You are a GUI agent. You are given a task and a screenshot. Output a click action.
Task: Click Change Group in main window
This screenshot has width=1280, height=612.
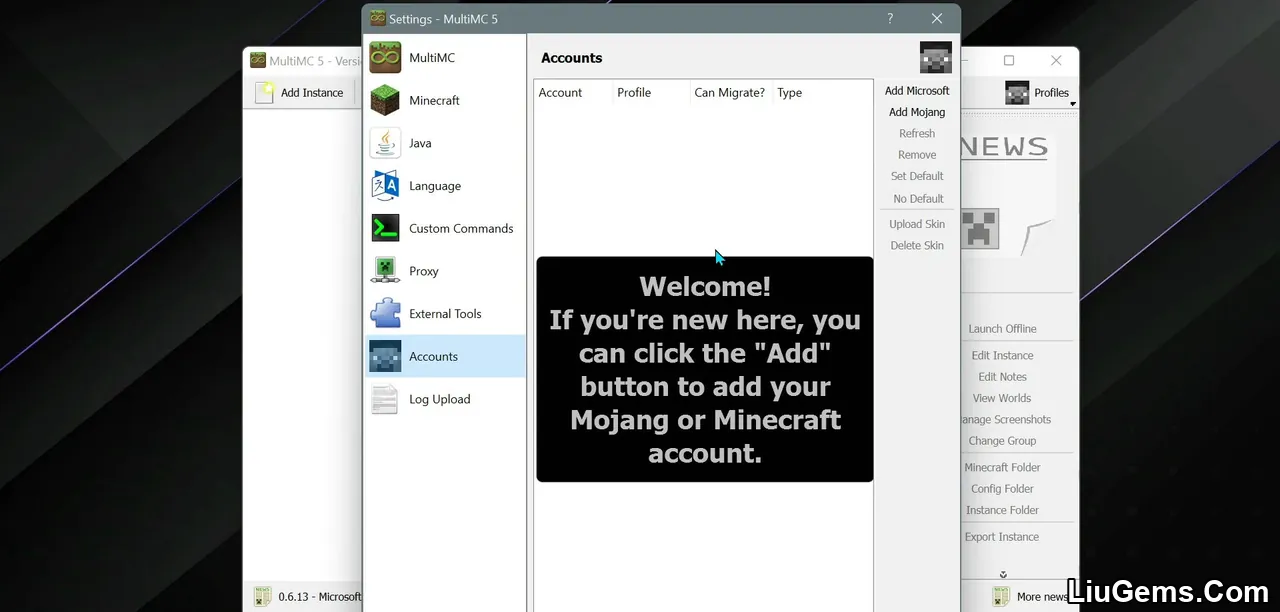tap(1002, 441)
